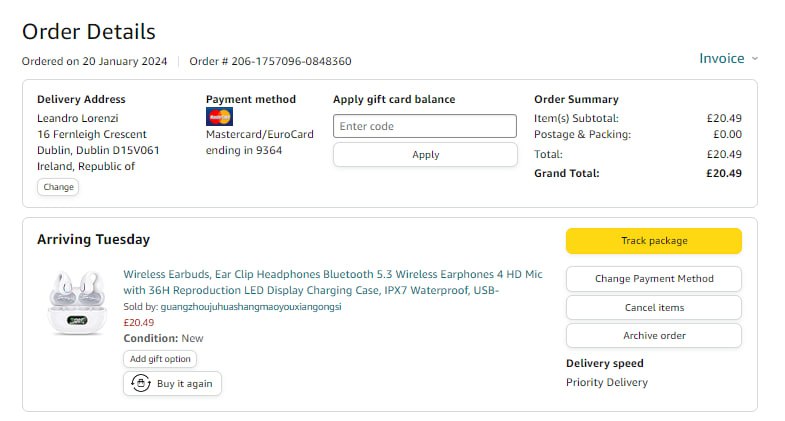Click the Order Details heading

(x=89, y=32)
